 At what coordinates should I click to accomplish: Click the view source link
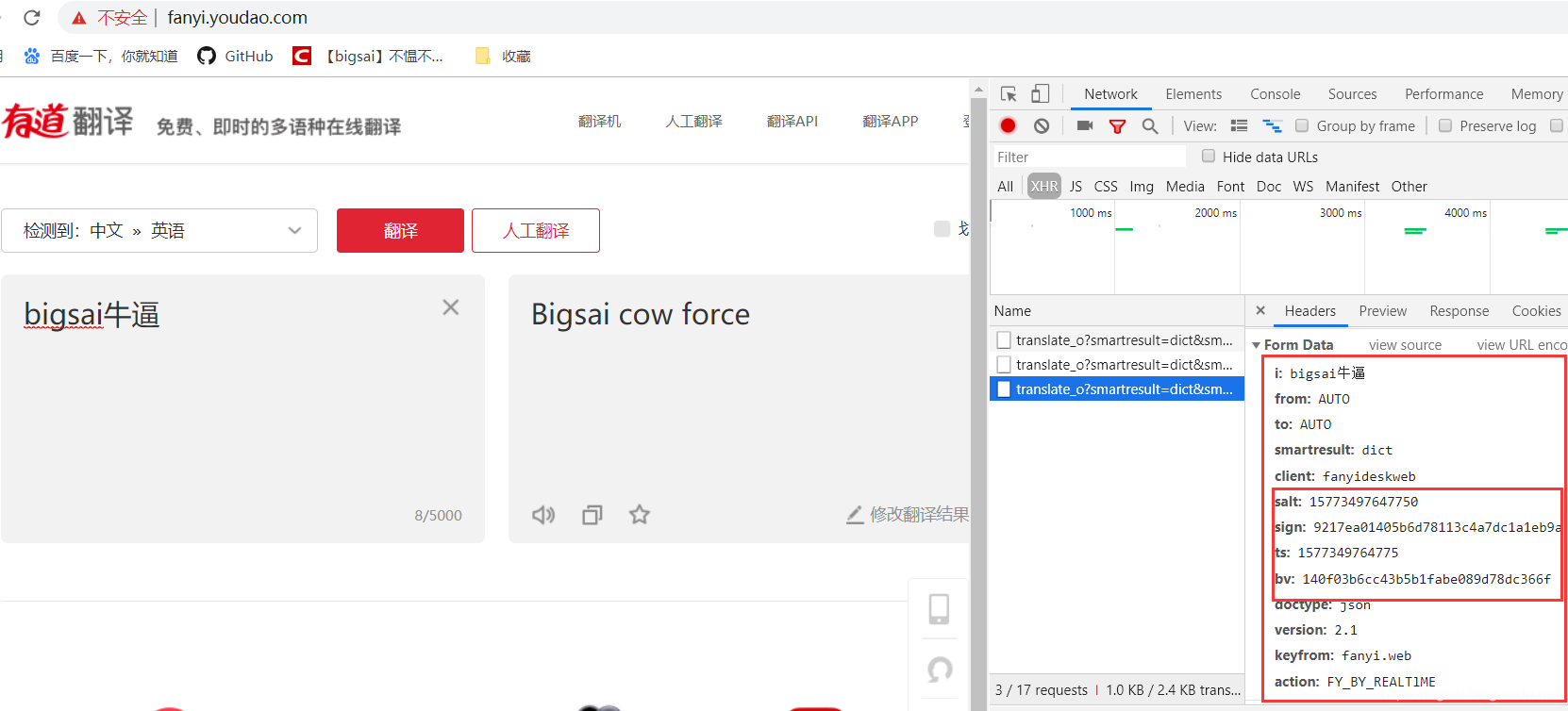pyautogui.click(x=1405, y=345)
